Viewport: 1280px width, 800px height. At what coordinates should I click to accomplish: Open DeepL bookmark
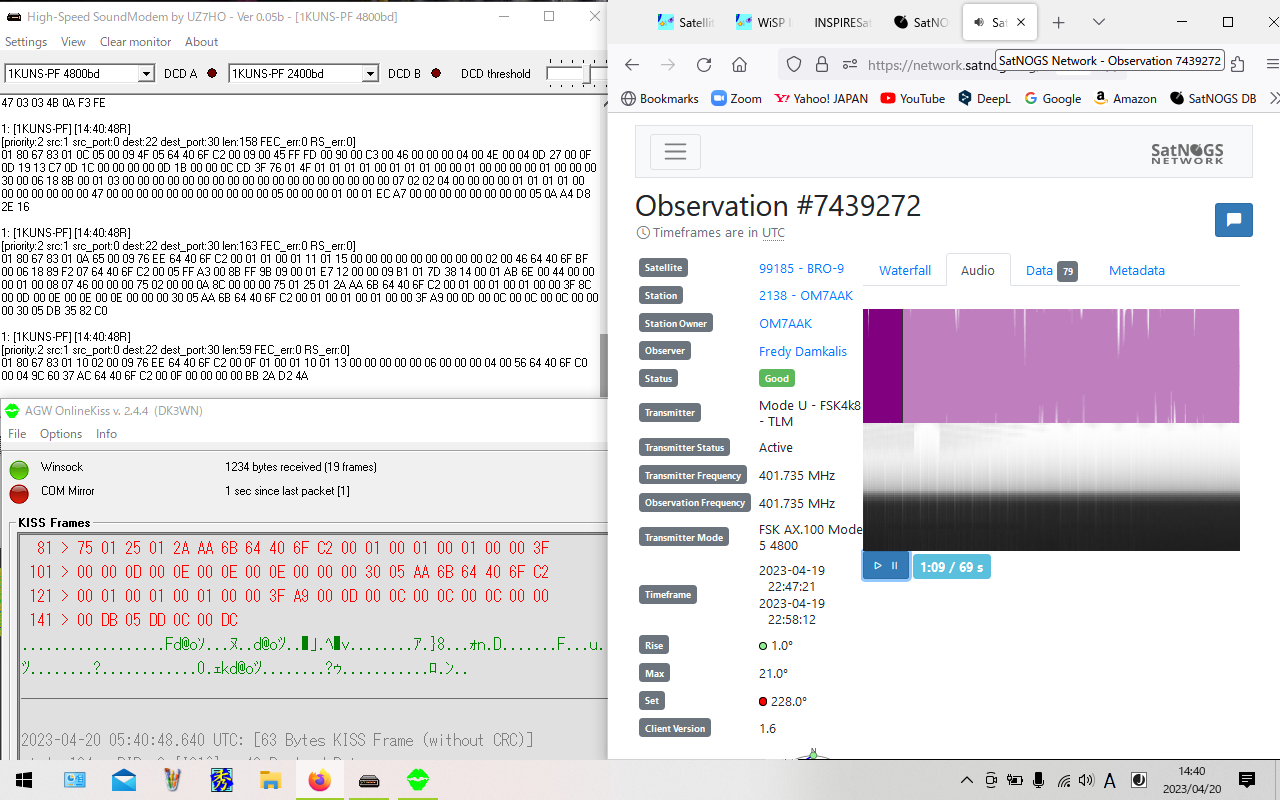(984, 98)
